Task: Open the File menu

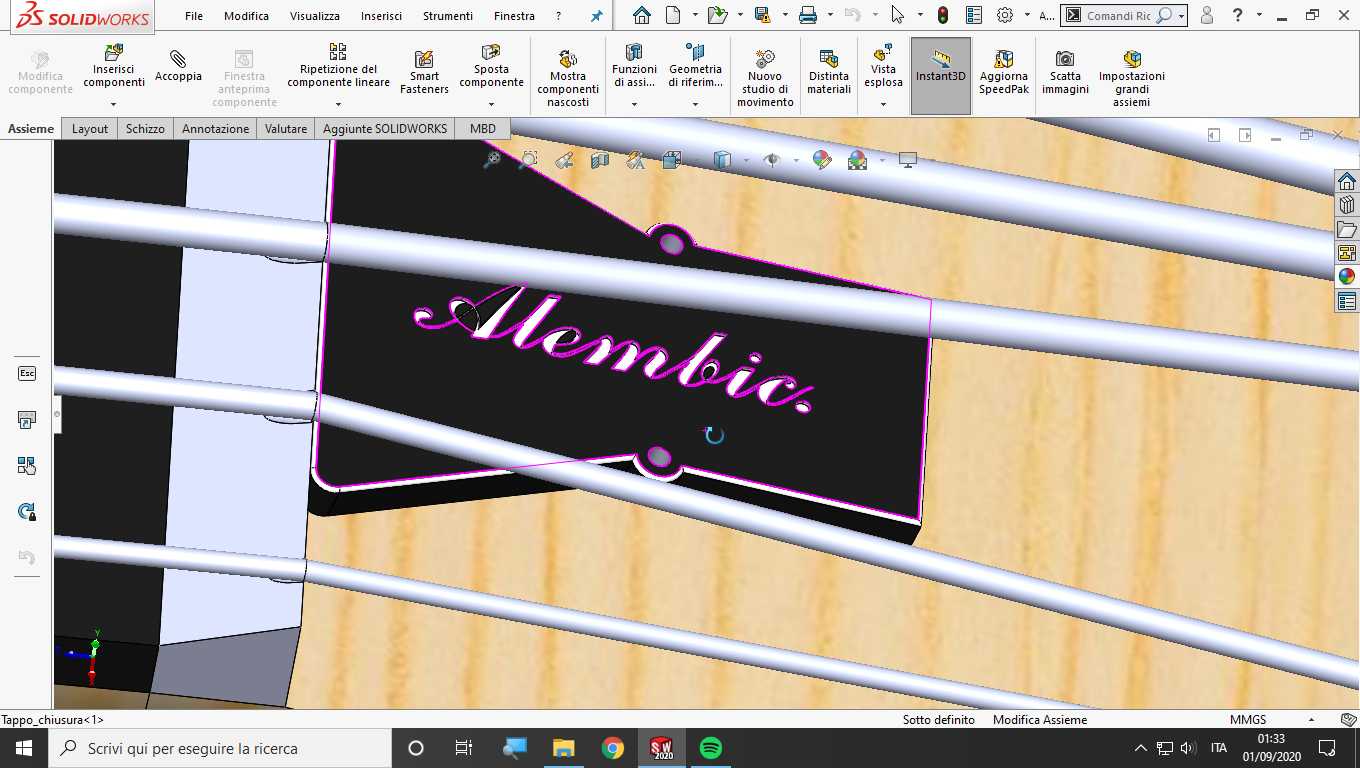Action: pyautogui.click(x=194, y=16)
